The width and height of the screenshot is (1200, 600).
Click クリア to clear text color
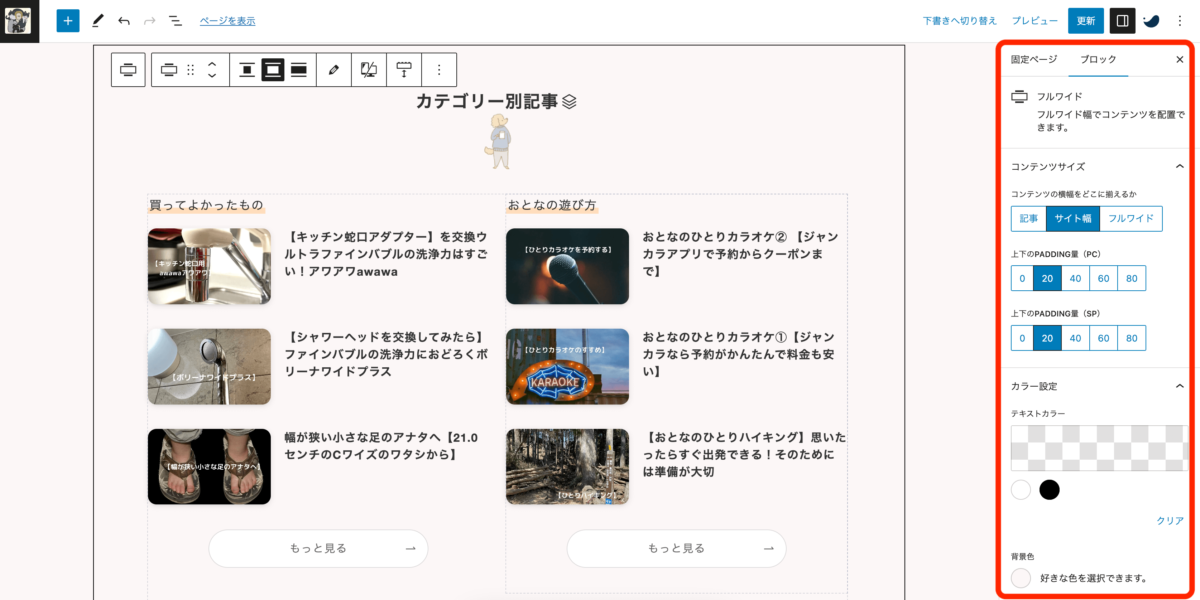[x=1170, y=521]
